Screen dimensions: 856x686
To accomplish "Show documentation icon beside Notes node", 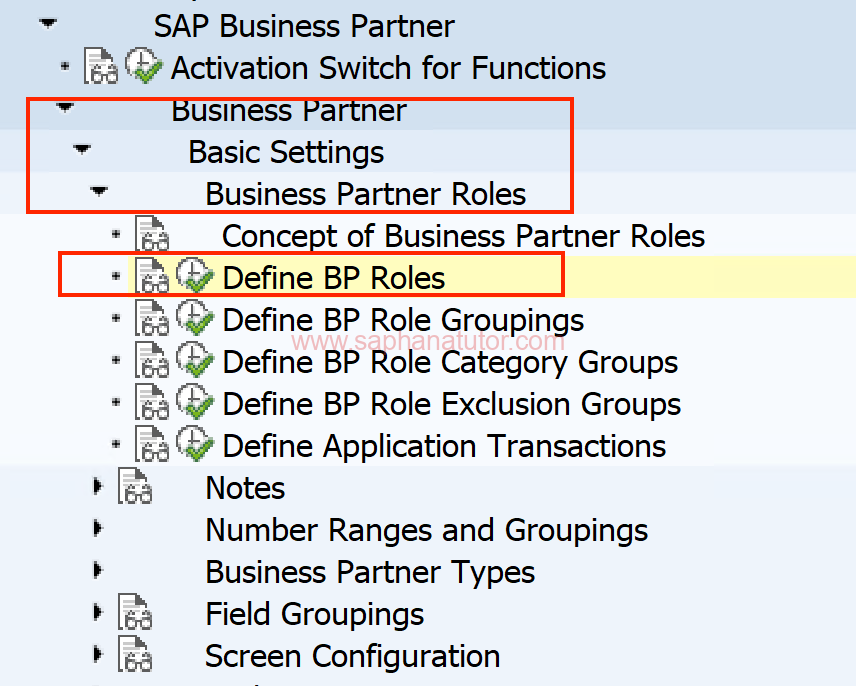I will [x=135, y=486].
